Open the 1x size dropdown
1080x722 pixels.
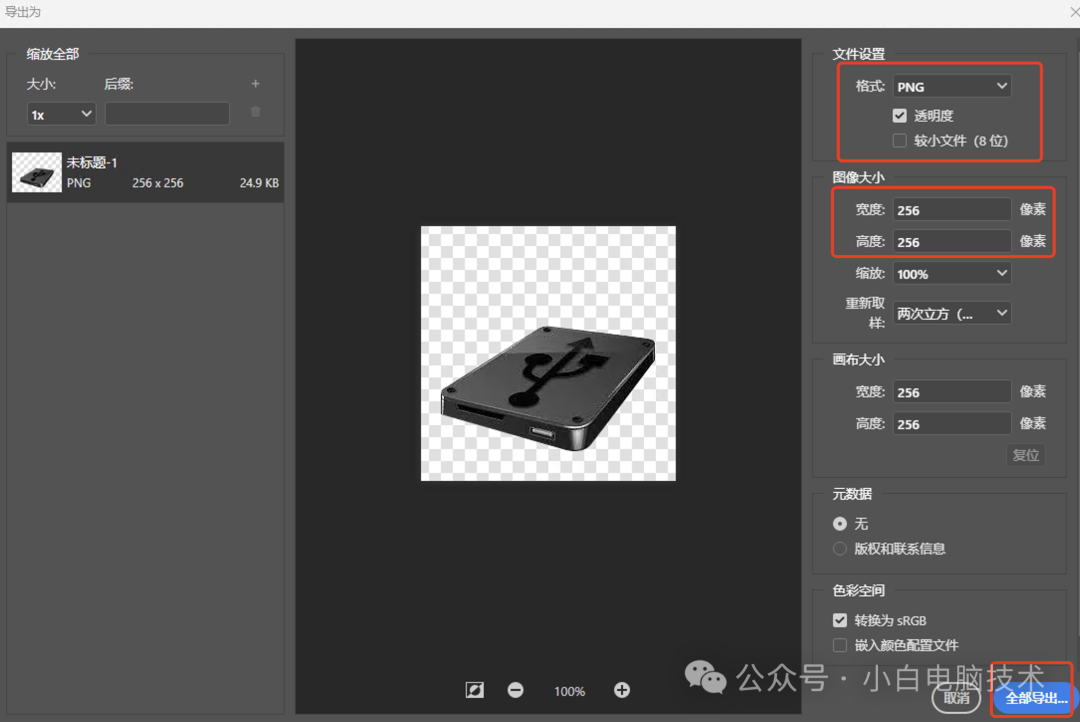(x=61, y=114)
